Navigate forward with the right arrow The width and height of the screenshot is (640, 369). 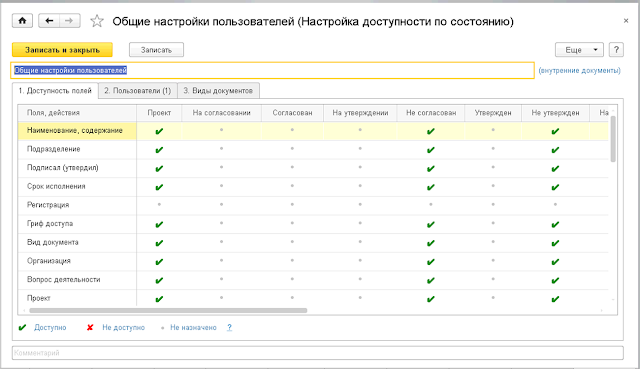[70, 20]
